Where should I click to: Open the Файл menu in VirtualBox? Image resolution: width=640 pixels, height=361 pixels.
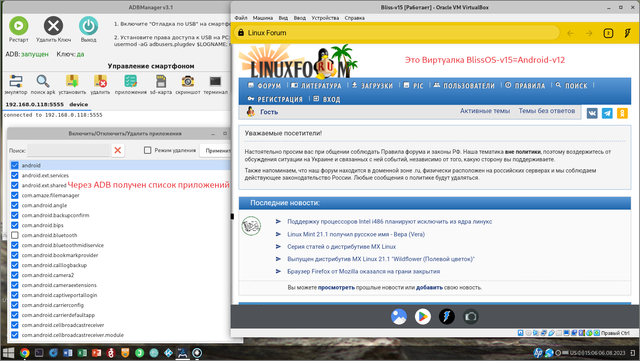pos(241,18)
